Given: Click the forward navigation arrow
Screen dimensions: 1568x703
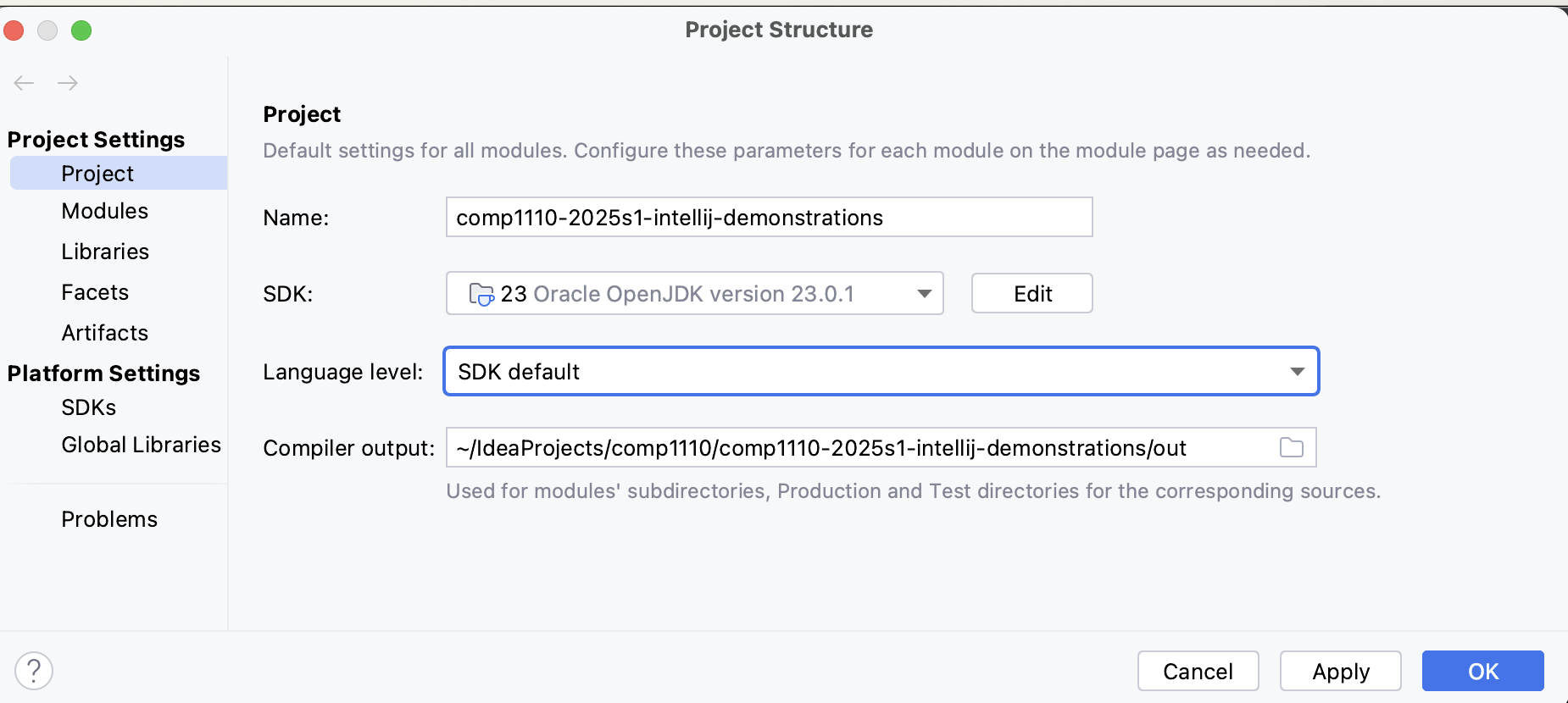Looking at the screenshot, I should (x=68, y=83).
